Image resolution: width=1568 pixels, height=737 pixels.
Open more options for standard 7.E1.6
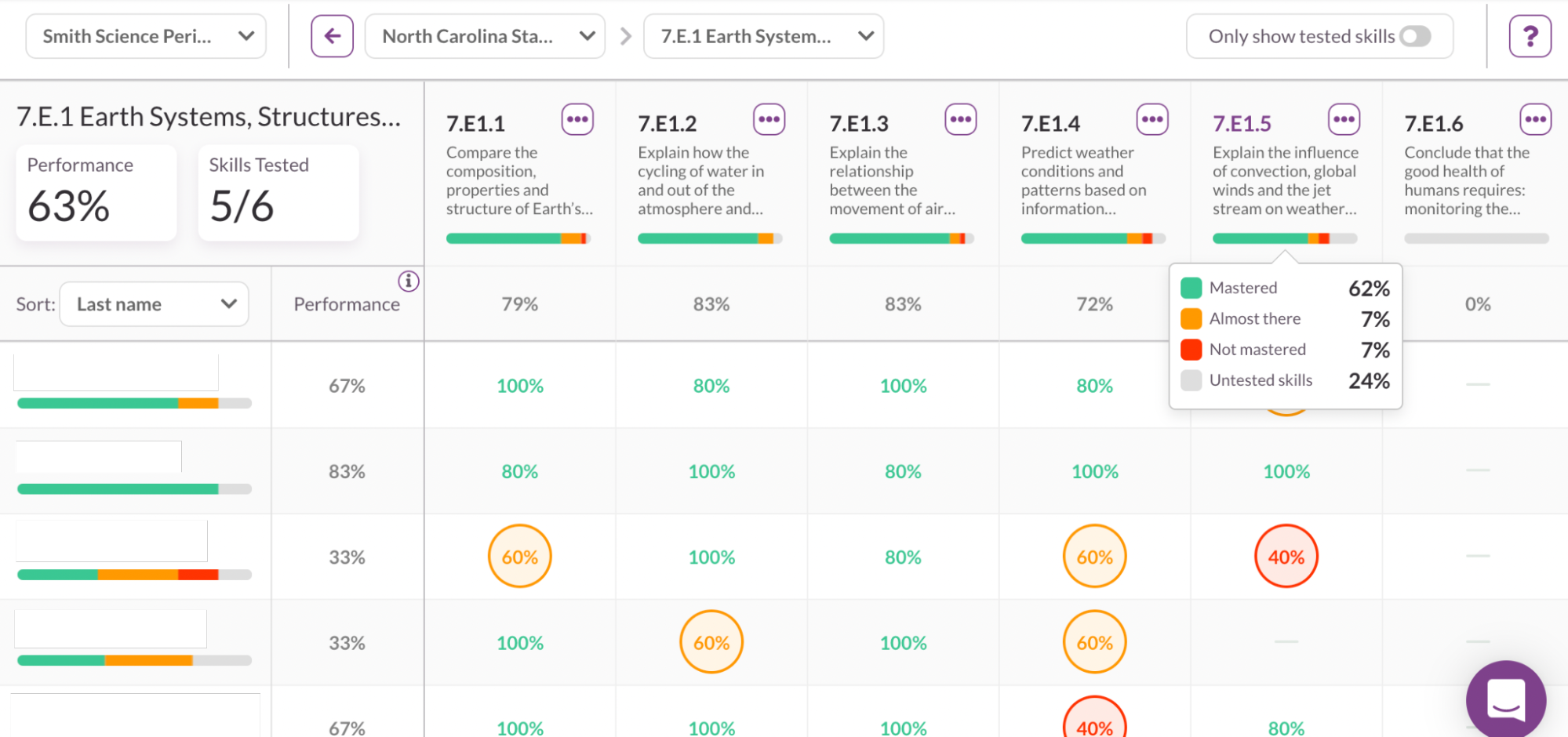1535,120
